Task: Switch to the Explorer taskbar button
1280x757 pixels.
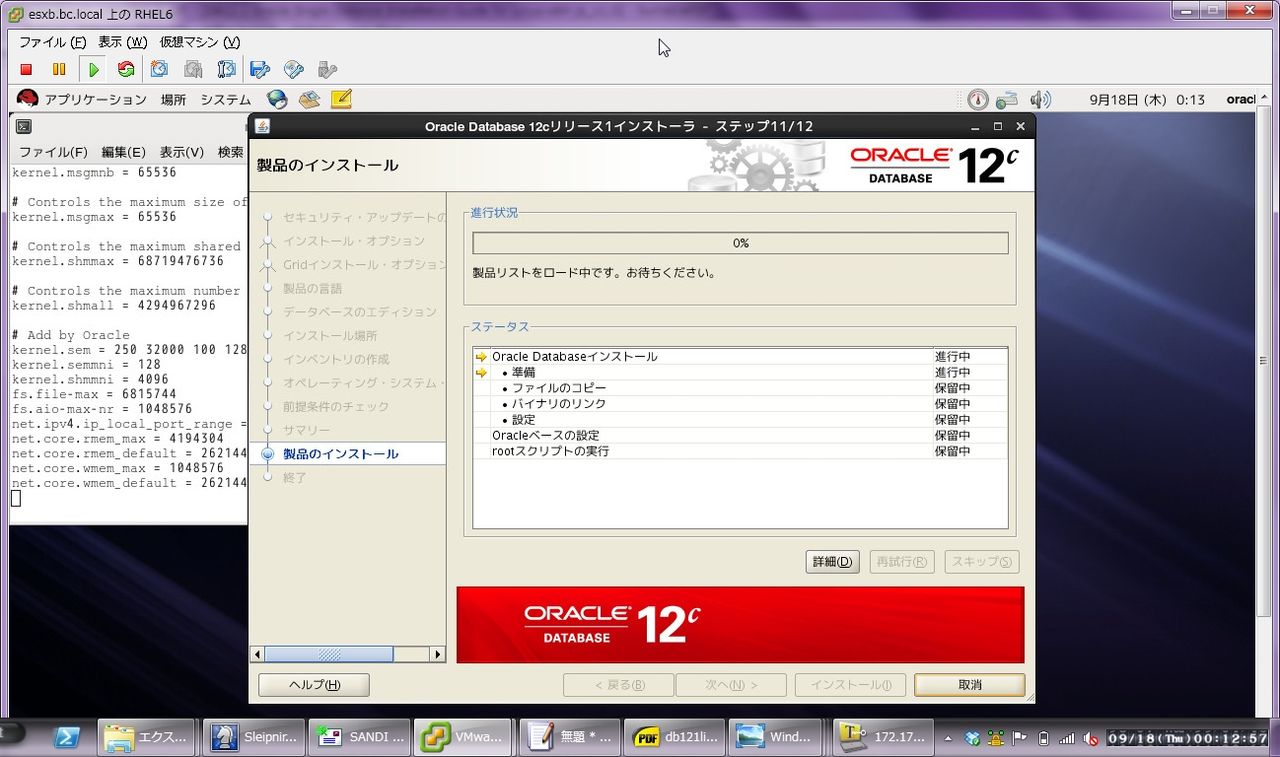Action: [x=147, y=737]
